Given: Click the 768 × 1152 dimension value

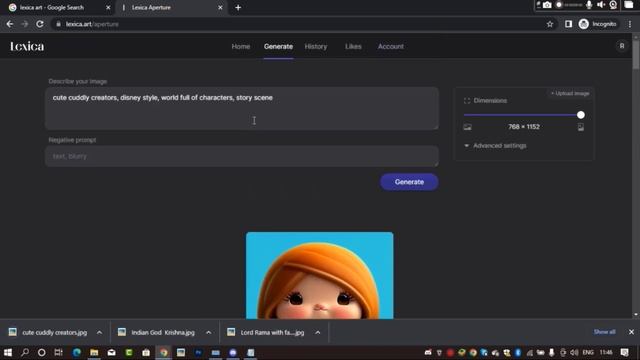Looking at the screenshot, I should pyautogui.click(x=524, y=127).
